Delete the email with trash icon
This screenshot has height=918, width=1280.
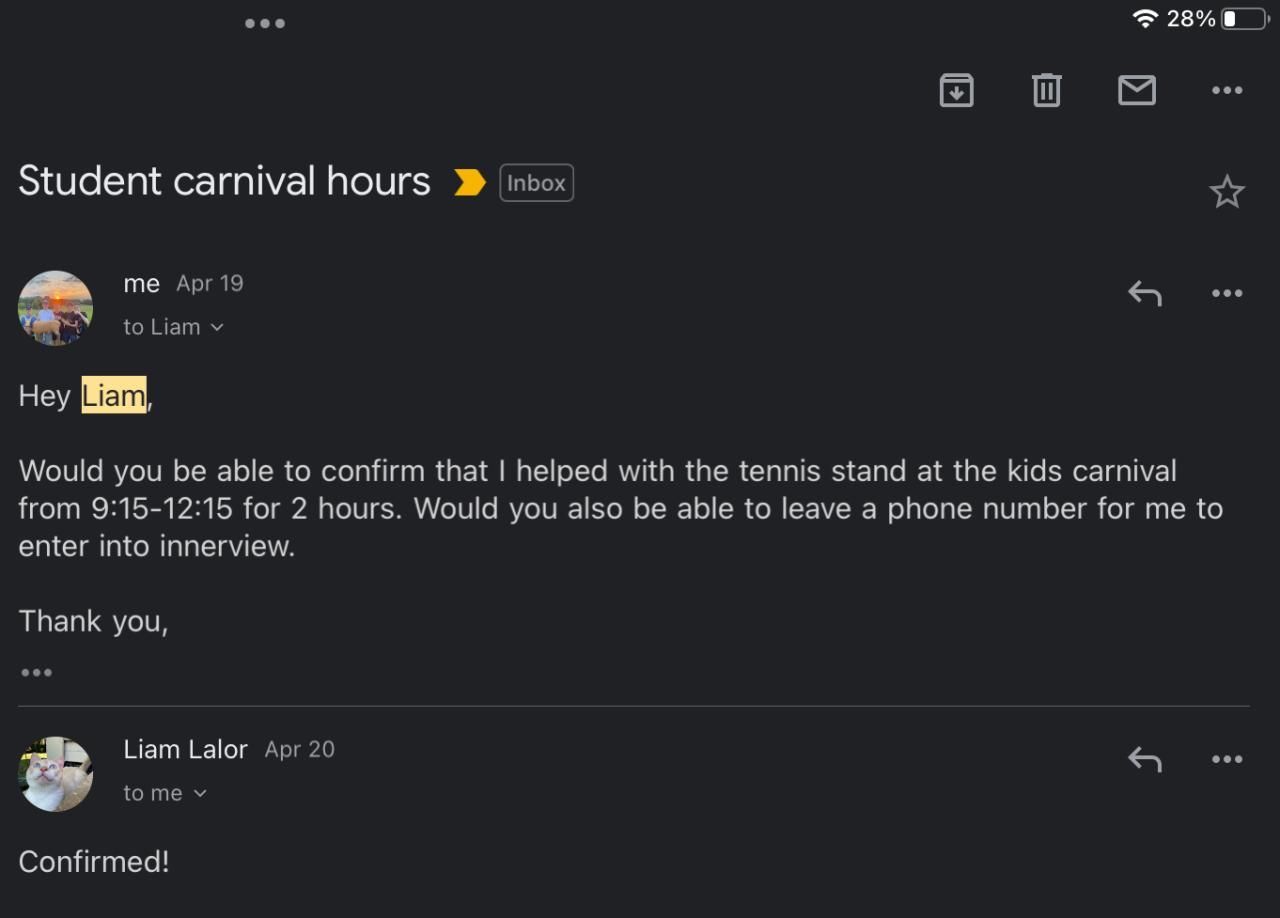click(1046, 90)
